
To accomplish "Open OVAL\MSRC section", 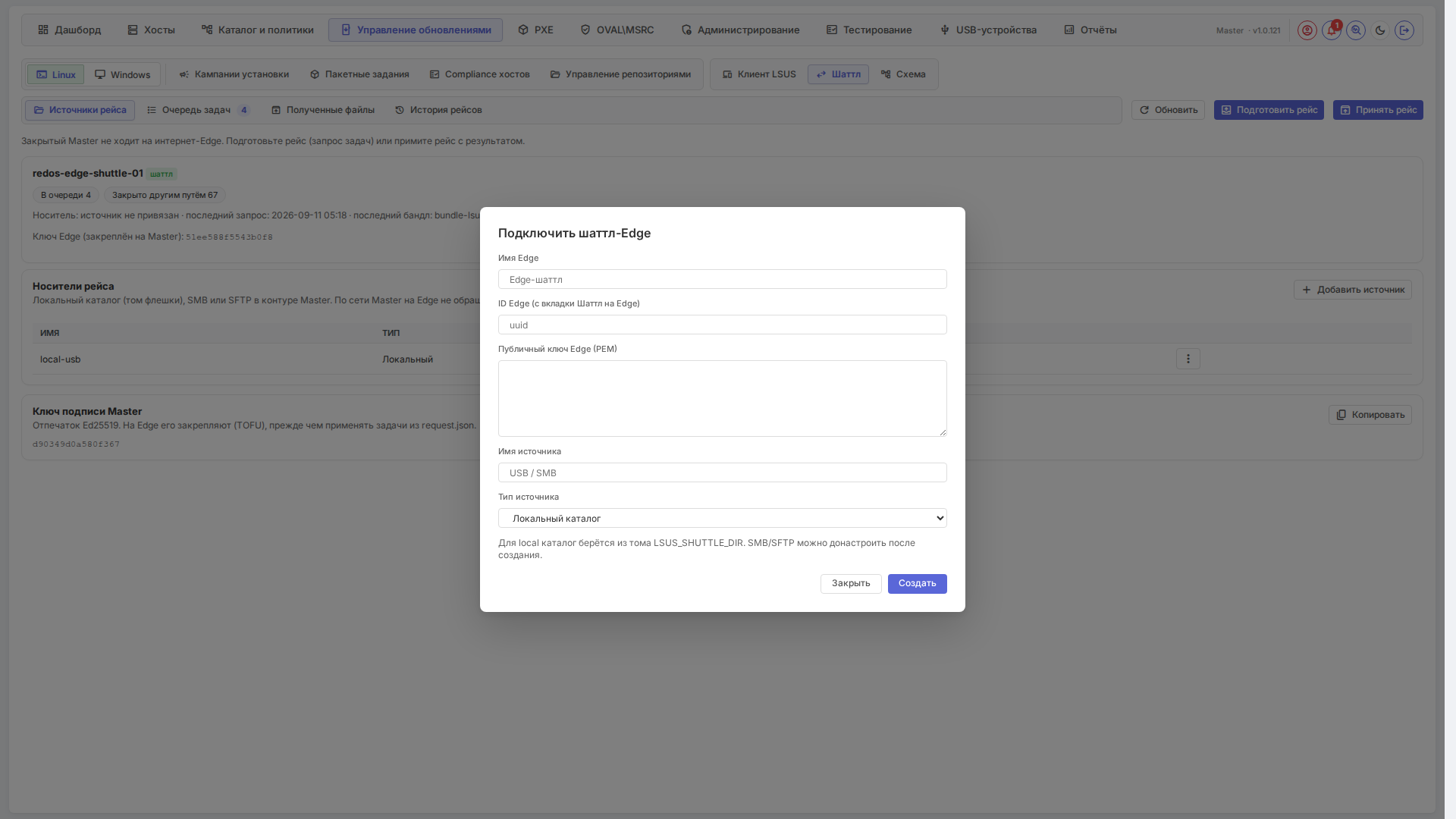I will pyautogui.click(x=617, y=30).
